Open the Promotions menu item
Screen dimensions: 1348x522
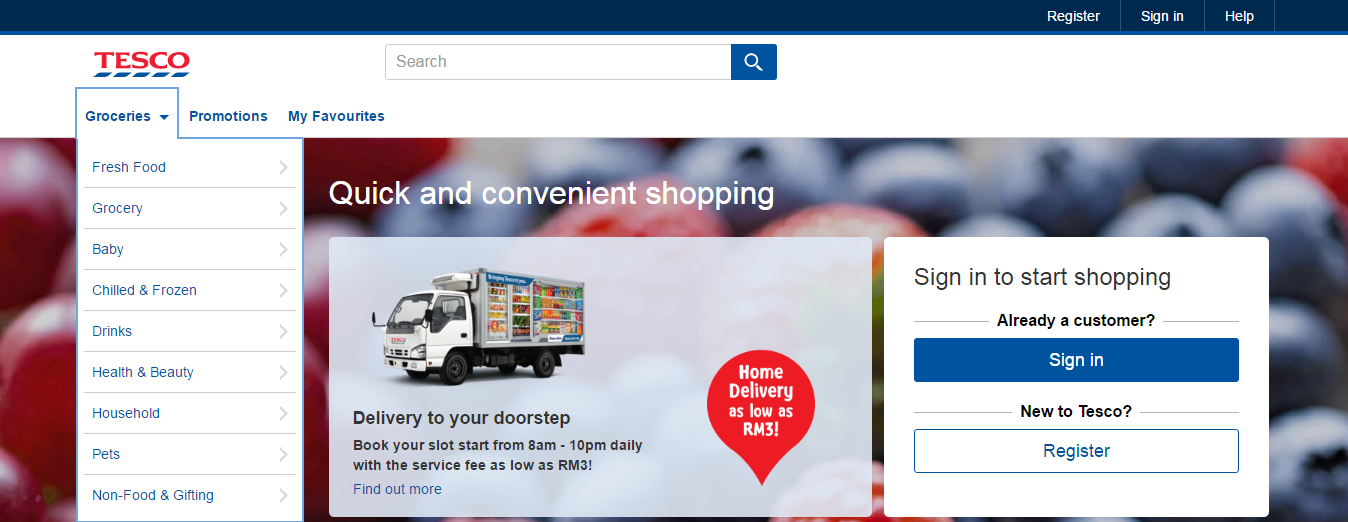pos(228,116)
